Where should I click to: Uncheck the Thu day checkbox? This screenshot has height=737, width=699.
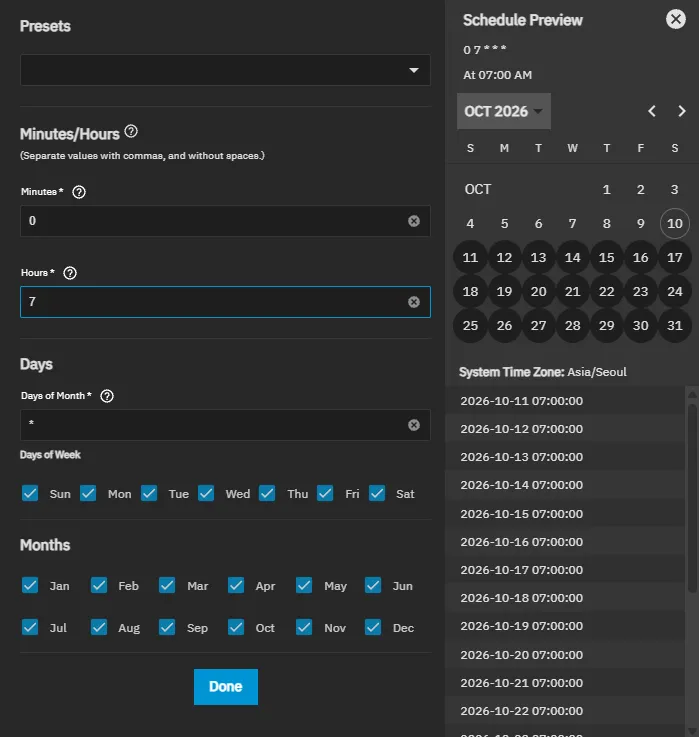point(267,494)
